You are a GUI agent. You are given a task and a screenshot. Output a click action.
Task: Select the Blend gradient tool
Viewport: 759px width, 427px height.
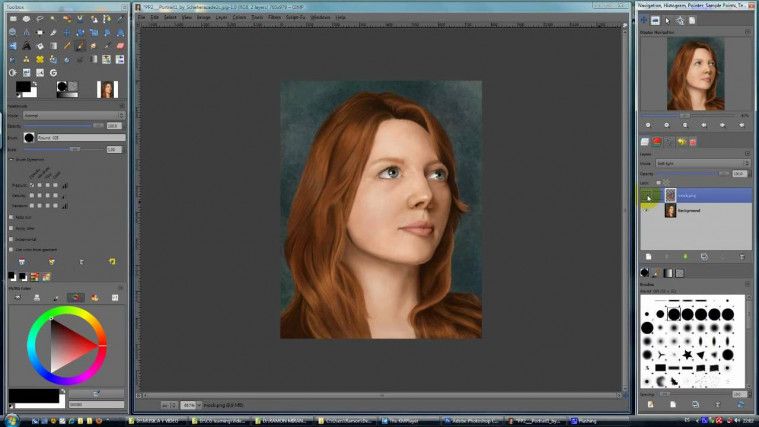(x=53, y=46)
